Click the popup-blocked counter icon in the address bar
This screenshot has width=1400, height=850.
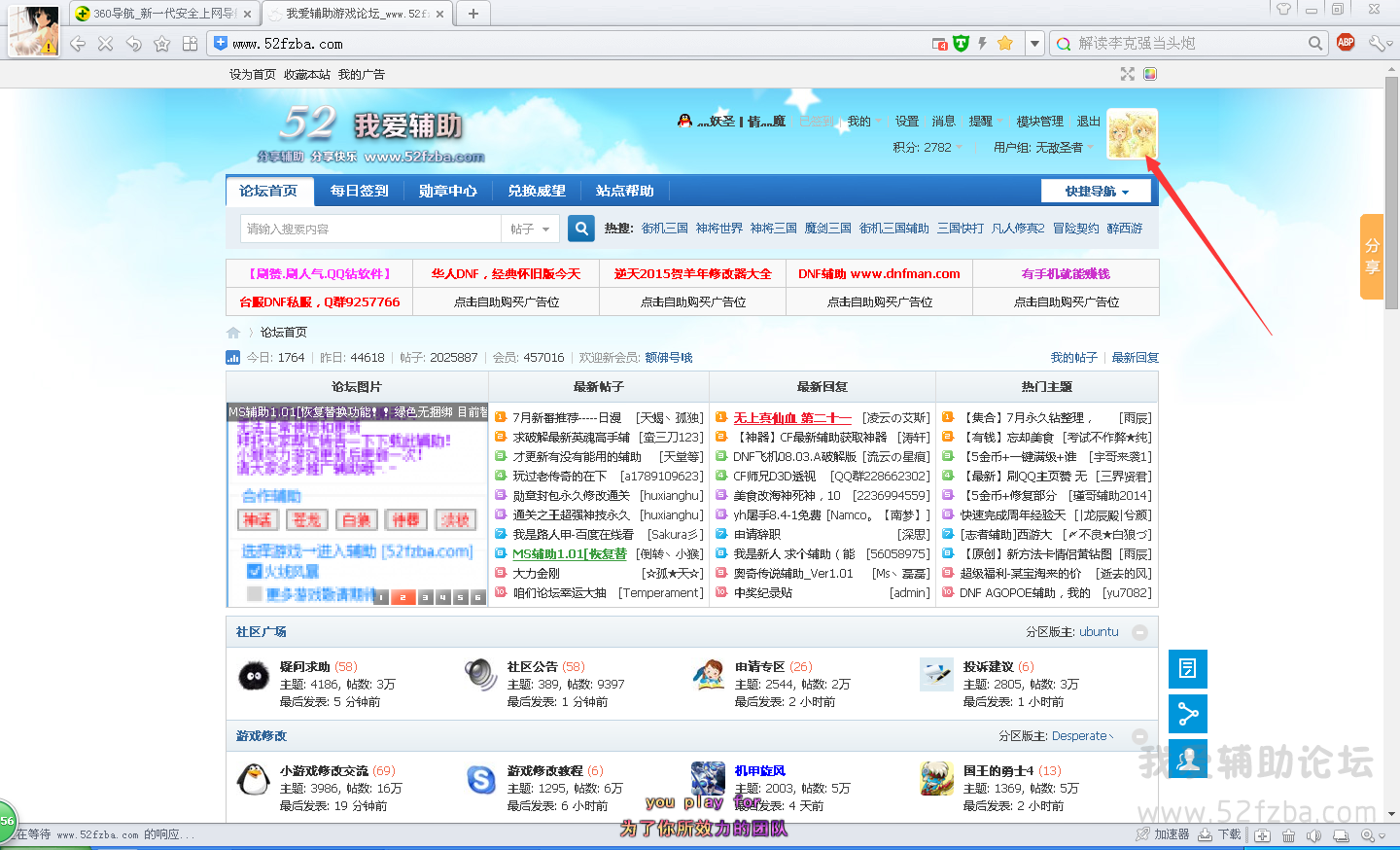coord(939,44)
